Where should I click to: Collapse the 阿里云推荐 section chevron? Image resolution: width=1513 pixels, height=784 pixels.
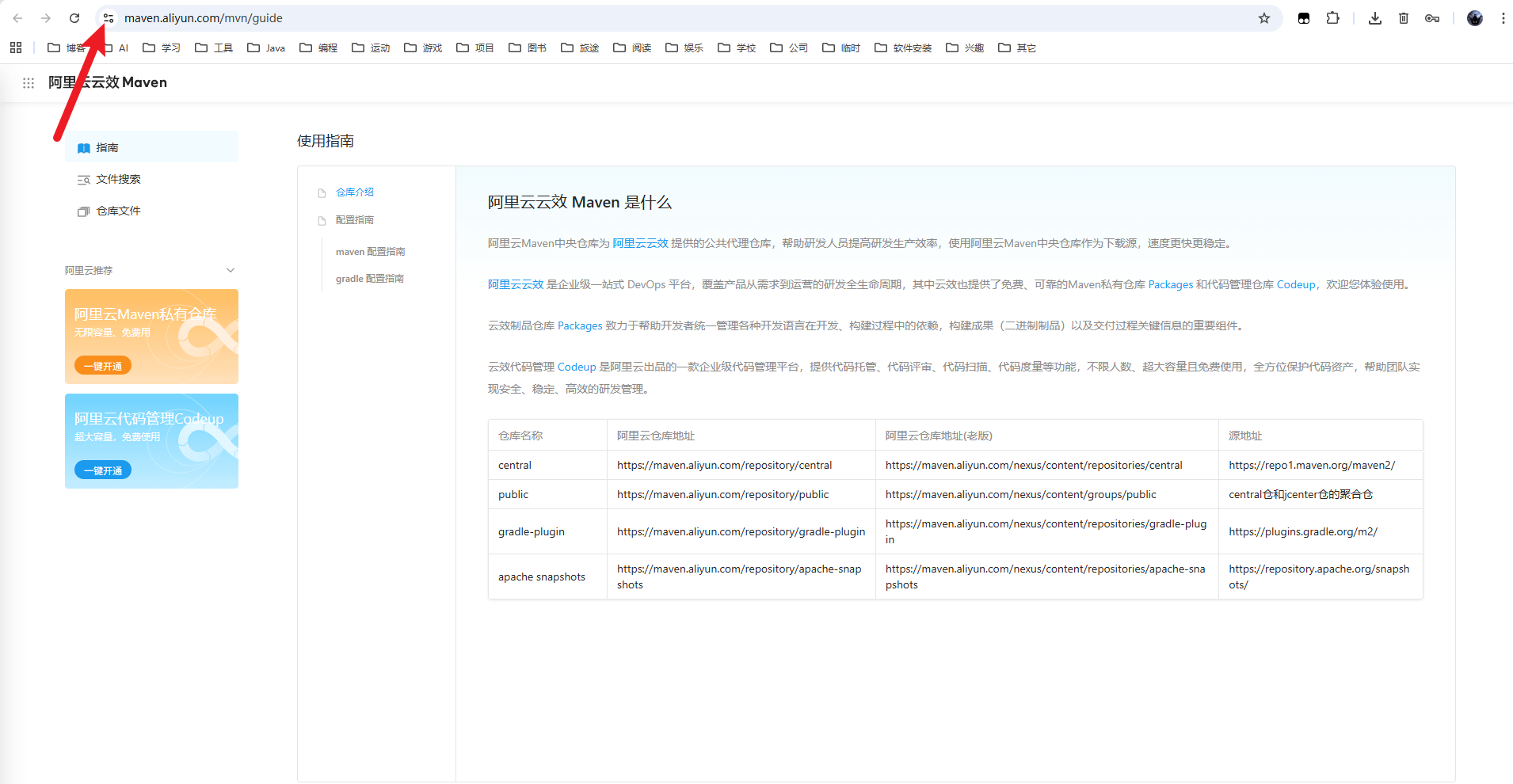tap(231, 270)
